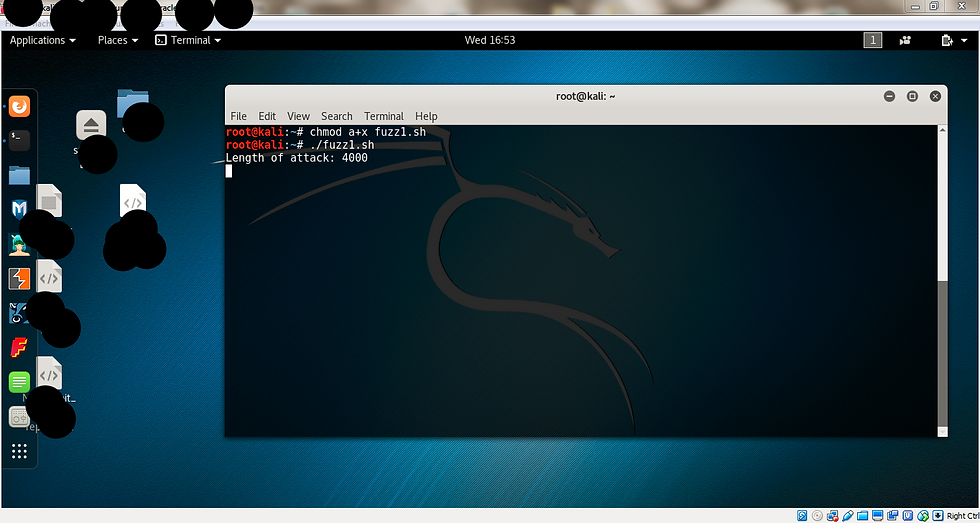980x523 pixels.
Task: Maximize the root@kali terminal window
Action: [912, 96]
